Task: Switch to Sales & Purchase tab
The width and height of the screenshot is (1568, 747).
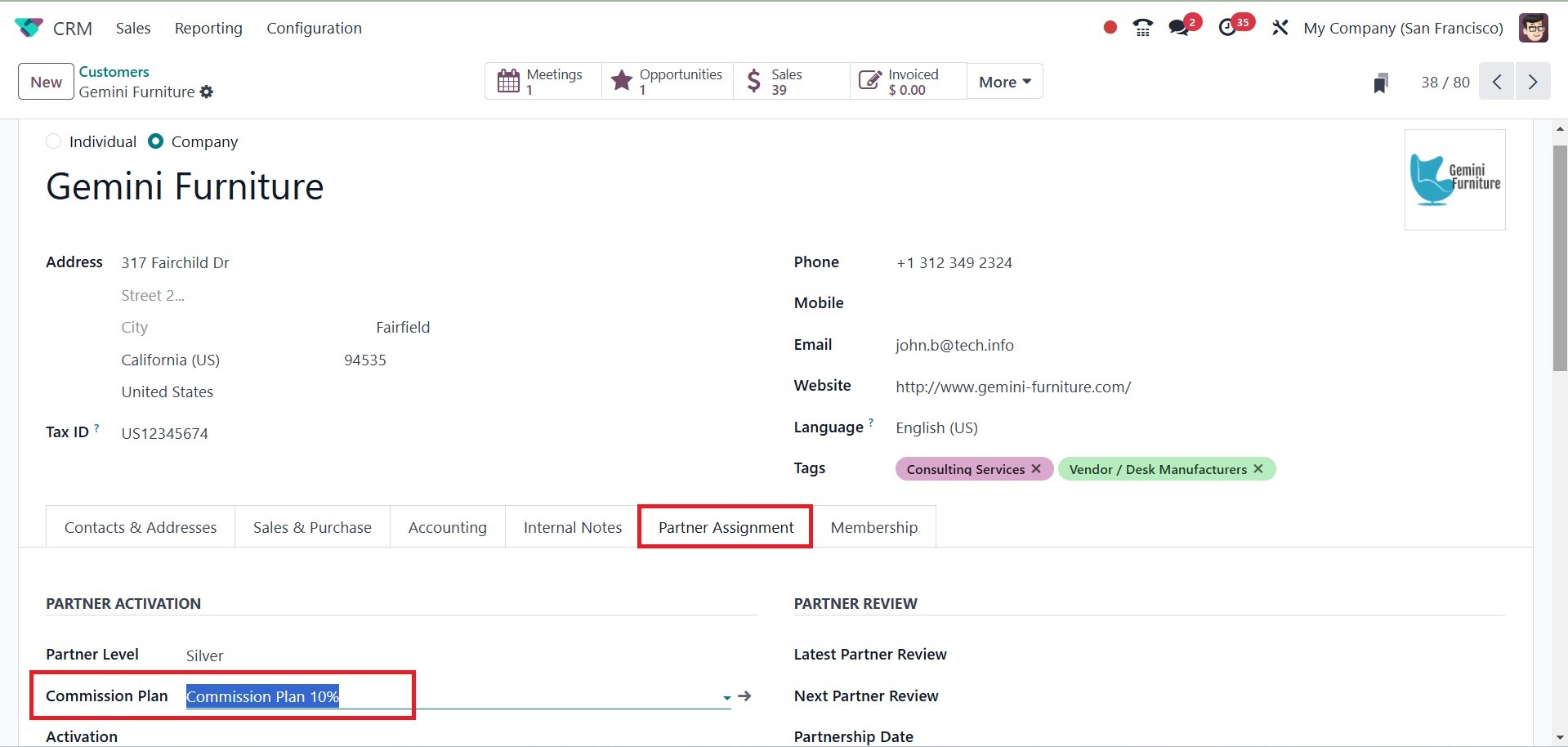Action: [312, 527]
